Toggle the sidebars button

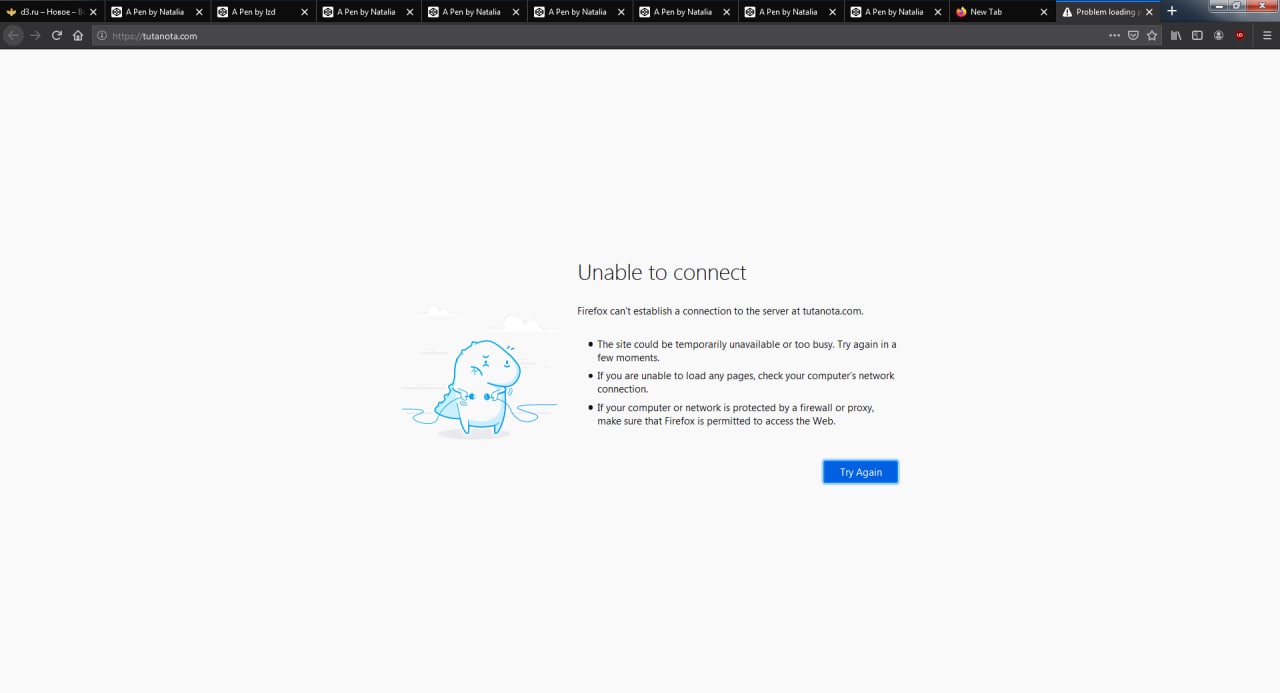coord(1197,35)
